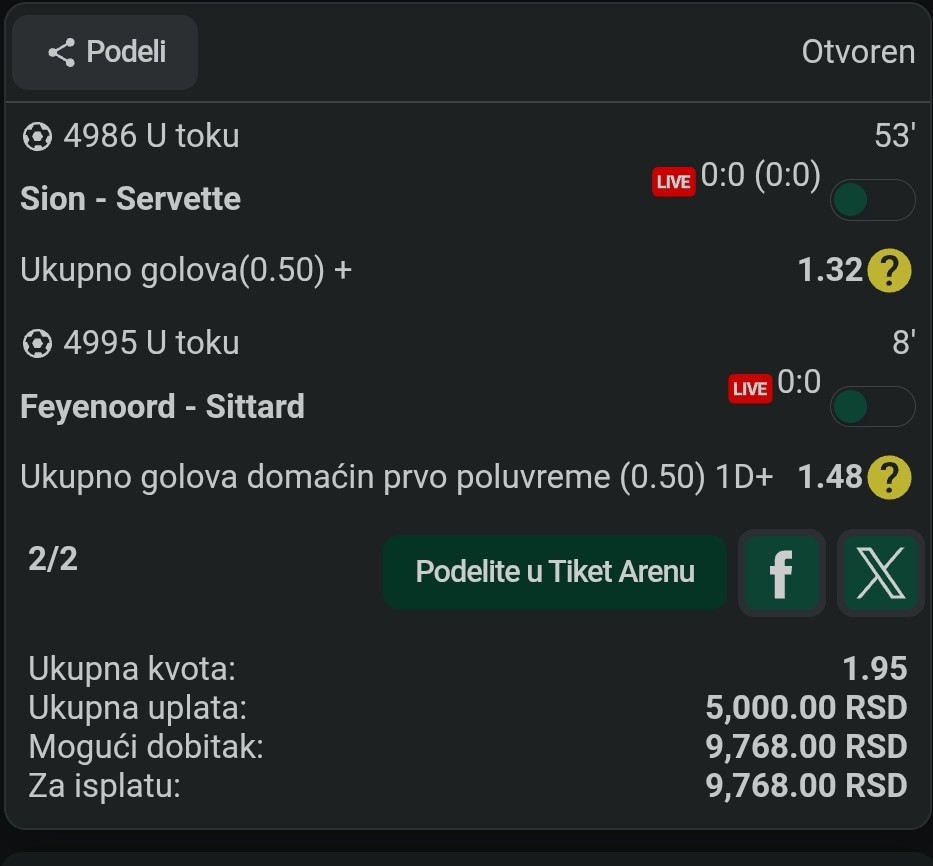Select the Ukupno golova domaćin prvo poluvreme bet
This screenshot has width=933, height=866.
[x=397, y=477]
